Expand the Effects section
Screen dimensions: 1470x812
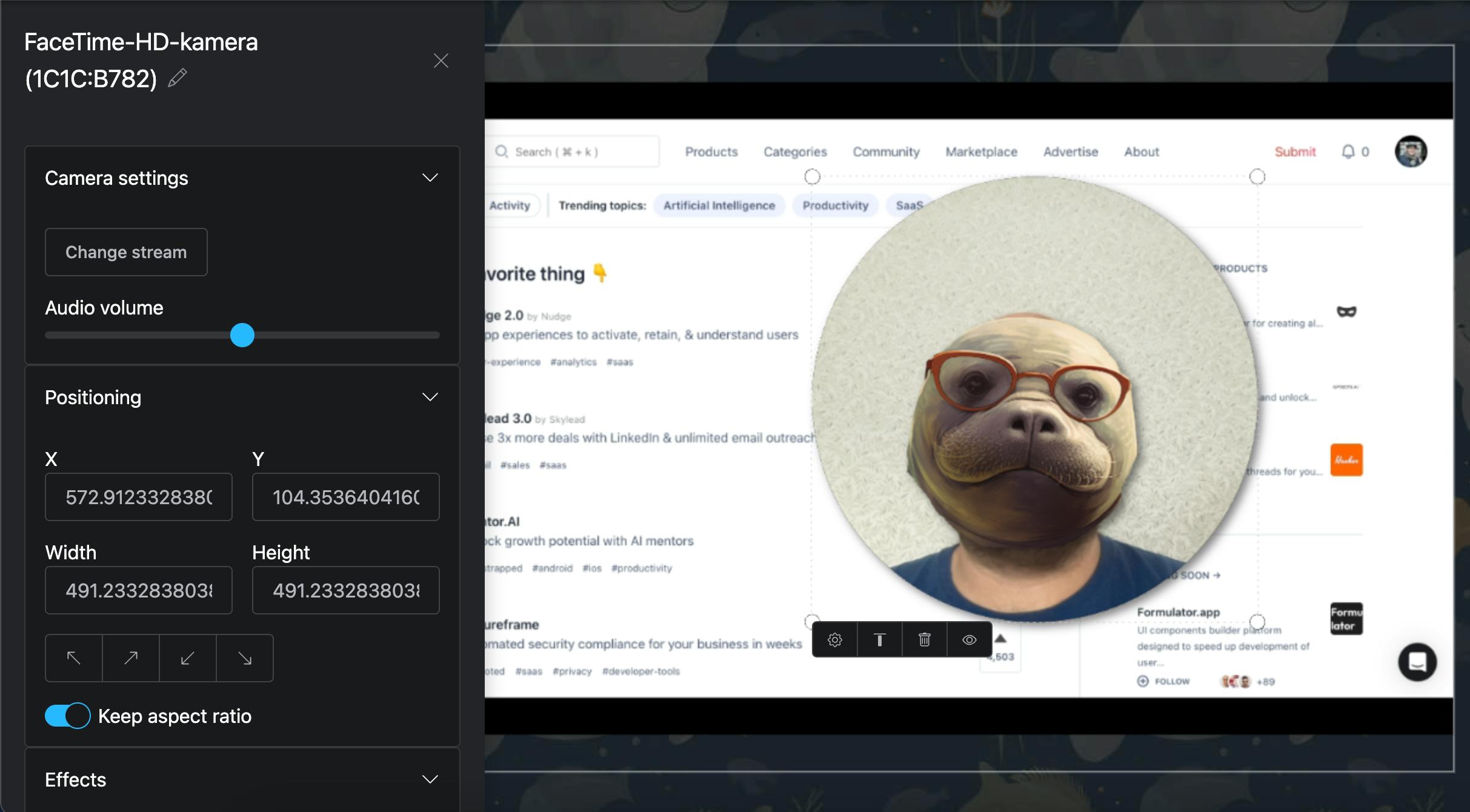(x=430, y=779)
